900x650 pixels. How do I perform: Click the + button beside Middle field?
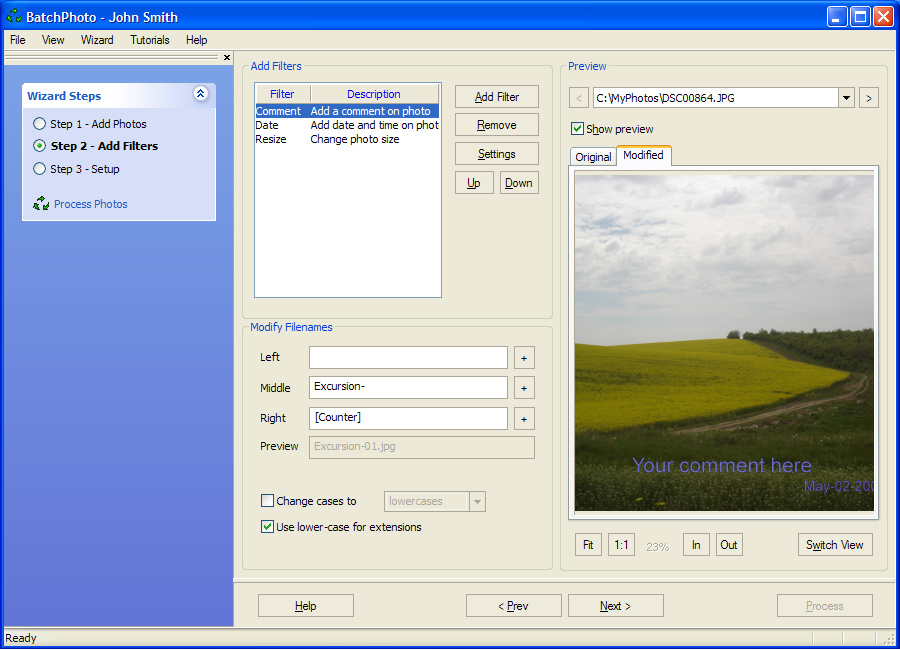(524, 388)
